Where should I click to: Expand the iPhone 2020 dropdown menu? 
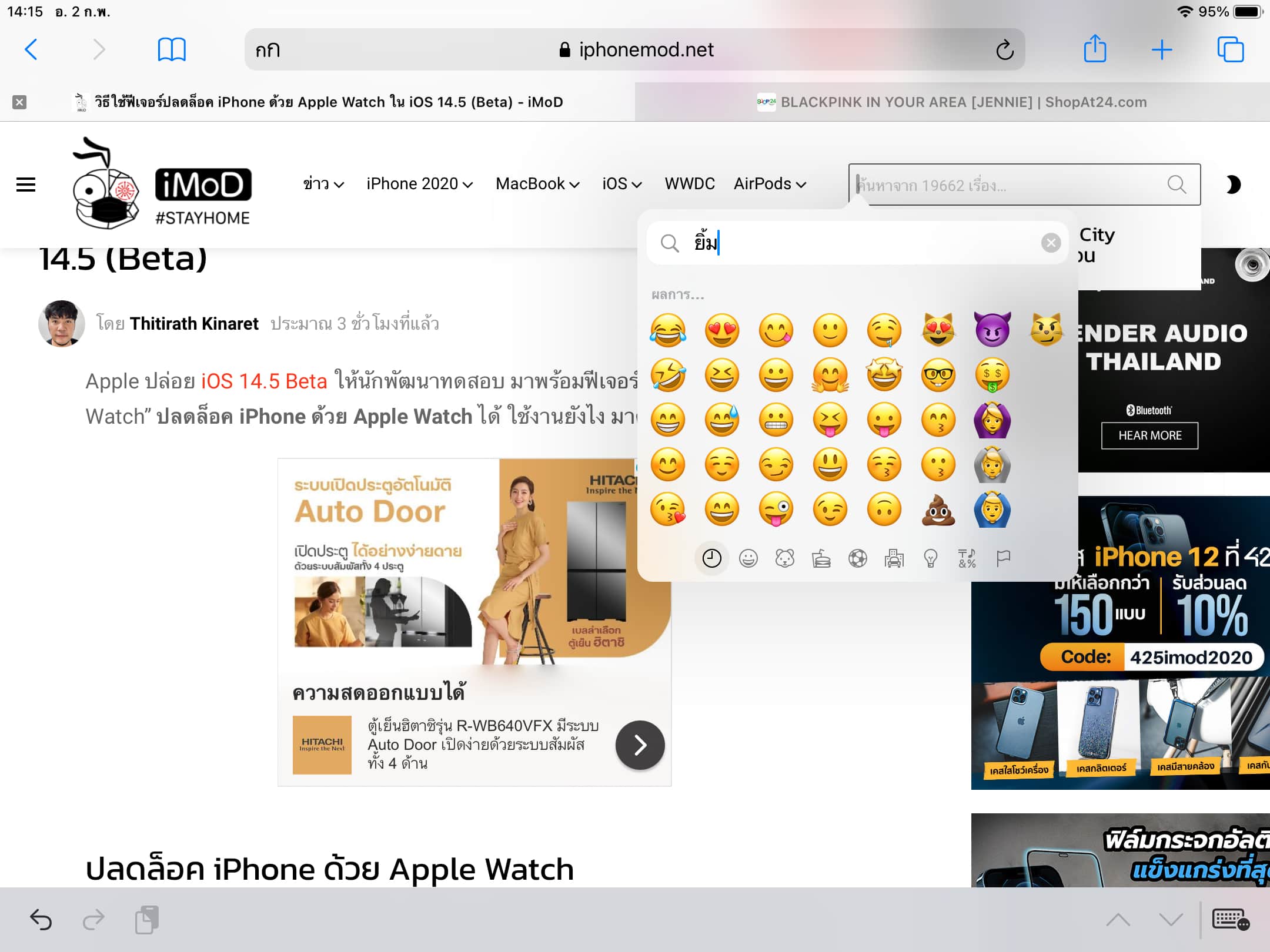419,184
